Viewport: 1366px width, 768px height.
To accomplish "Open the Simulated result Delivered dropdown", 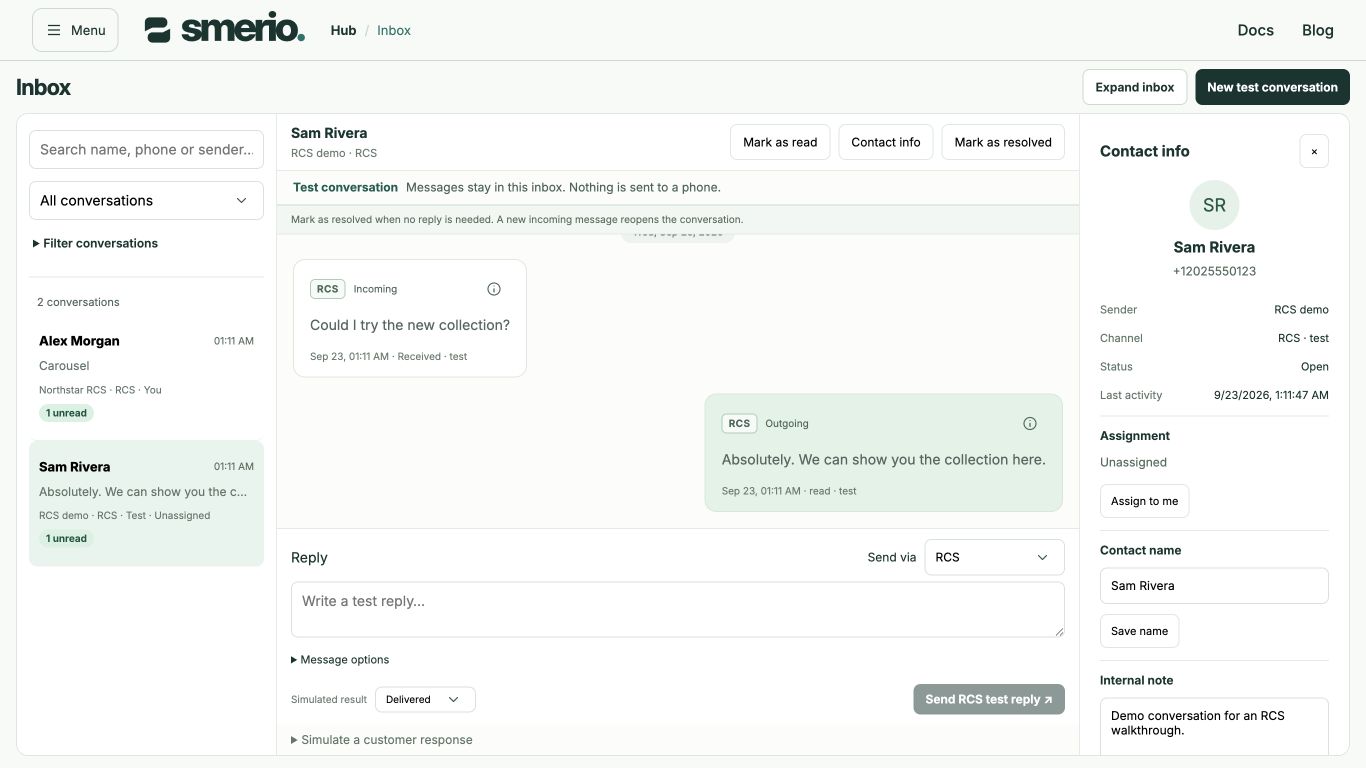I will click(425, 699).
